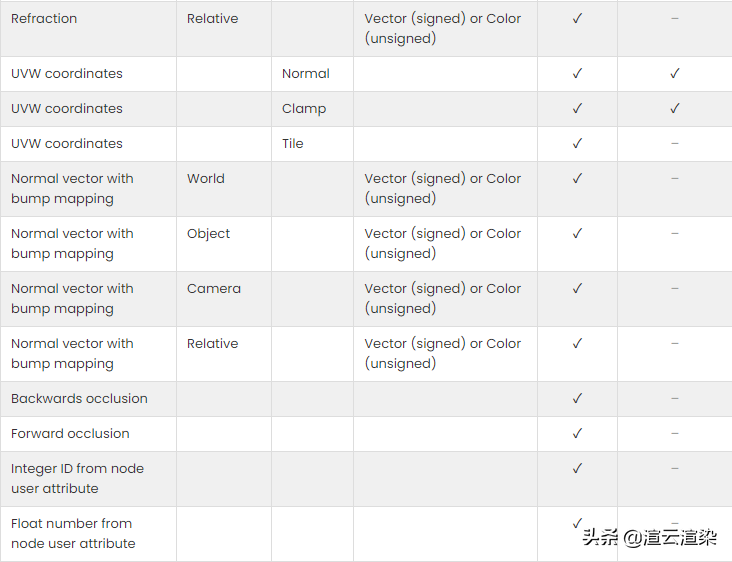
Task: Click the 'World' cell in the table
Action: pyautogui.click(x=206, y=178)
